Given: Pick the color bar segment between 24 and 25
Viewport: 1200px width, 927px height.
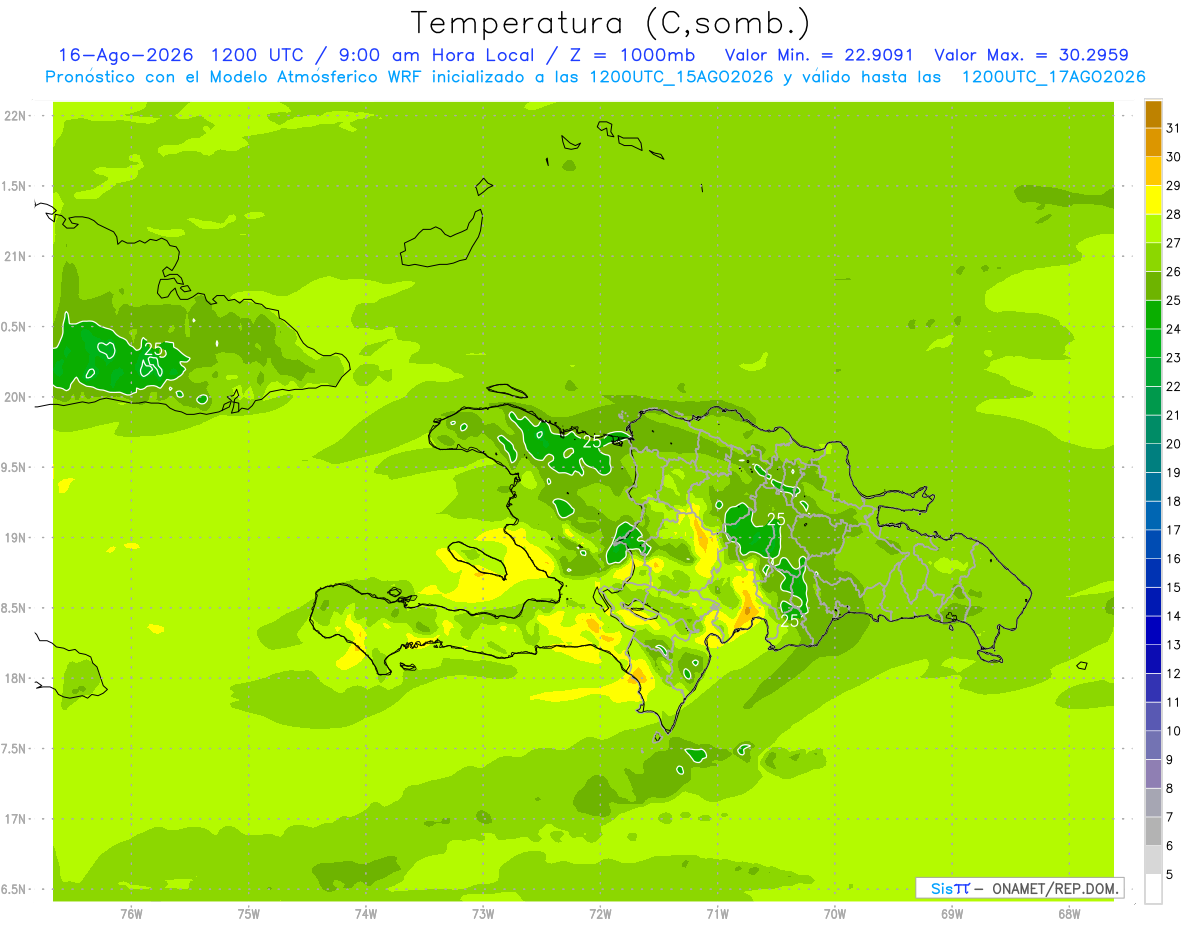Looking at the screenshot, I should tap(1153, 315).
